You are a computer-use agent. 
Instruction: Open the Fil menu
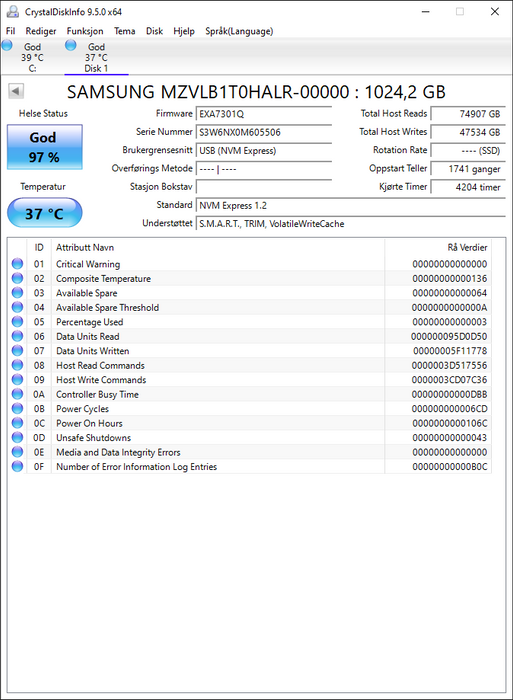coord(10,31)
